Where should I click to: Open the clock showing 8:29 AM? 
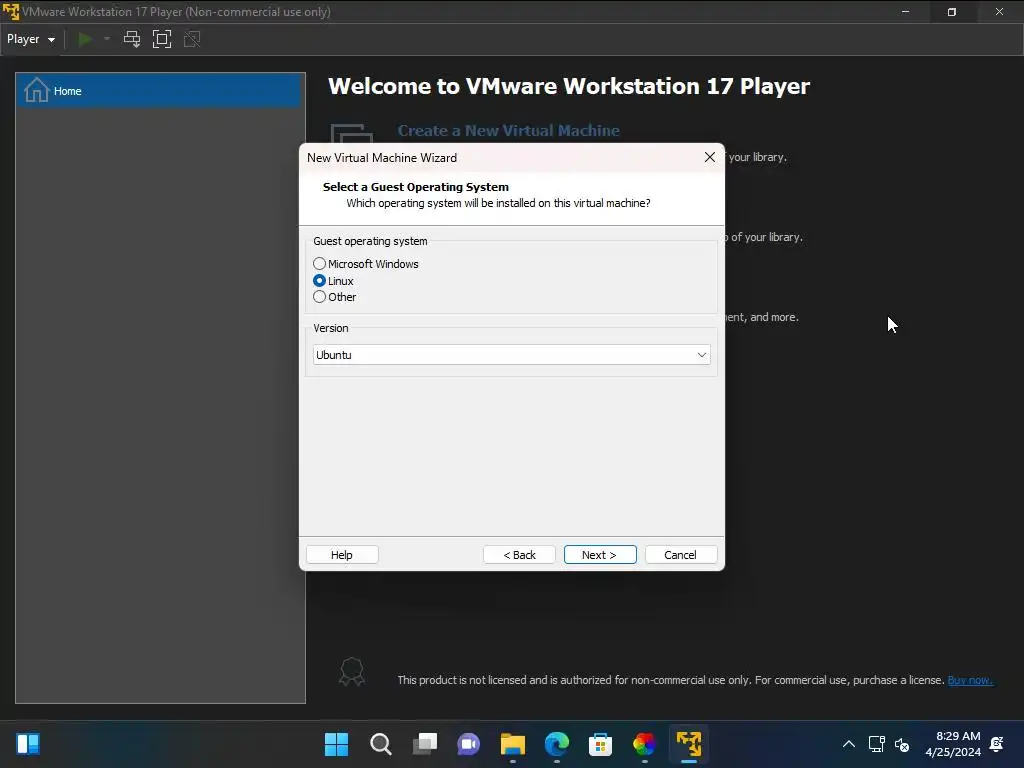pos(953,744)
